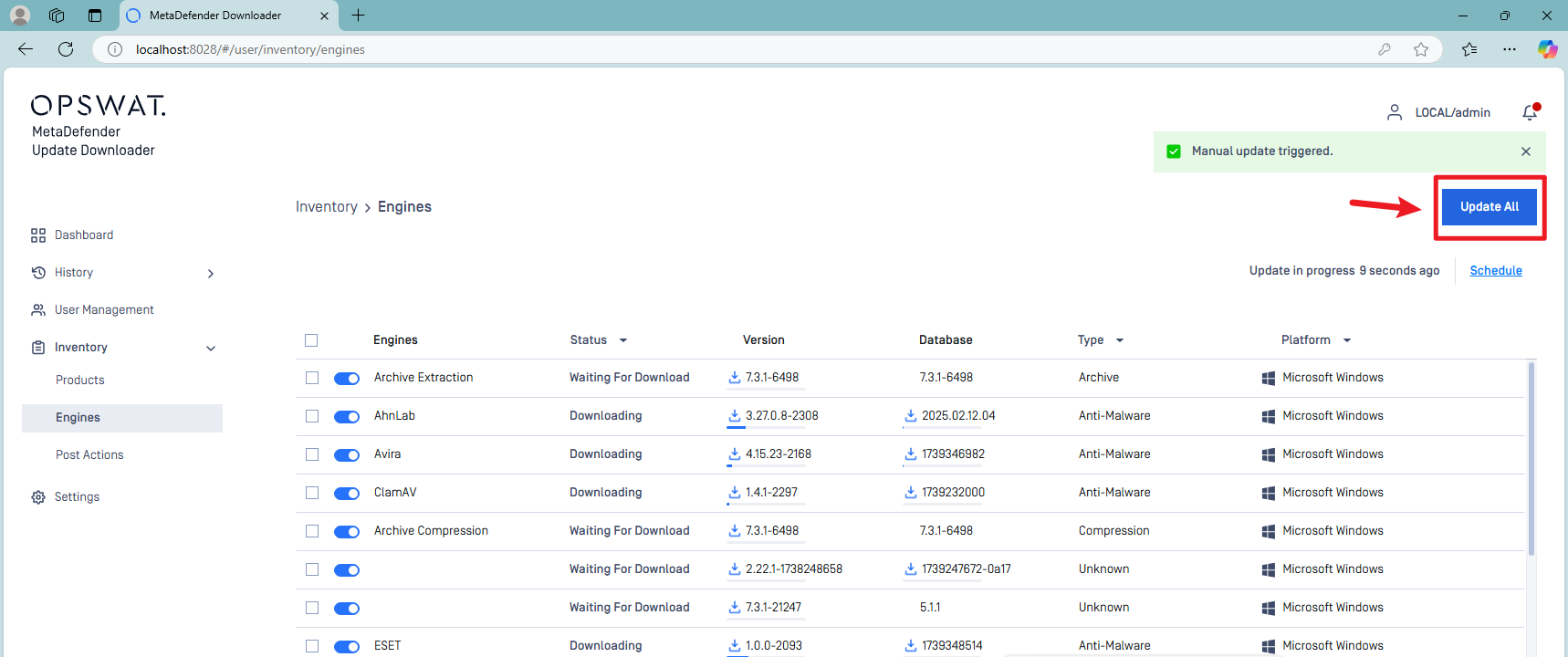Select Products under Inventory
Screen dimensions: 1568x657
point(80,381)
